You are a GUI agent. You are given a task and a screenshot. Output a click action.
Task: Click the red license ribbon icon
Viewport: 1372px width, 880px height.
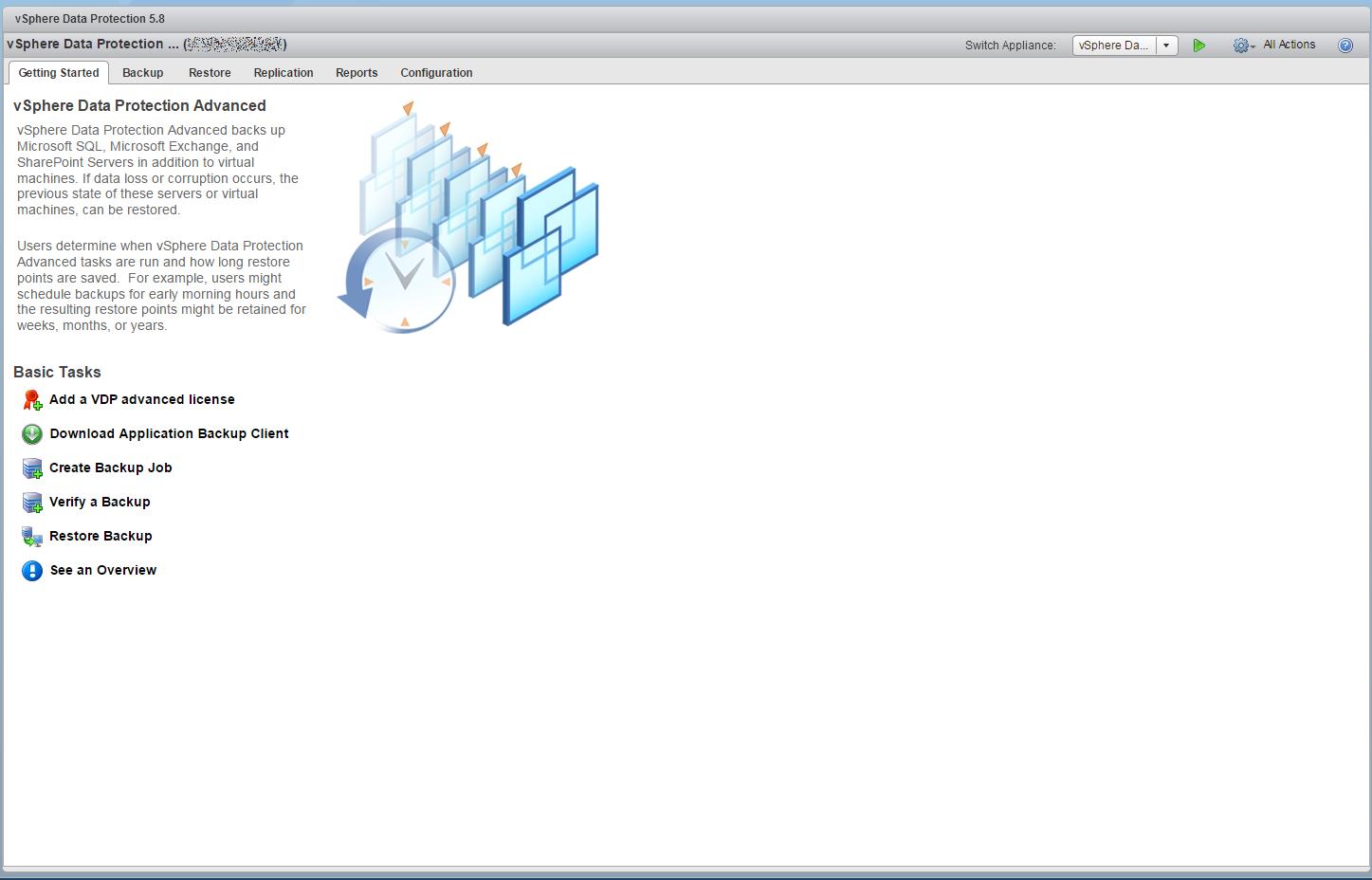coord(32,400)
